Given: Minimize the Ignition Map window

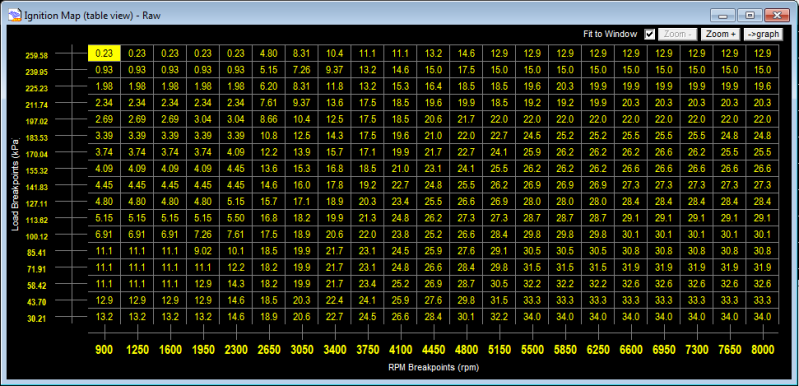Looking at the screenshot, I should click(x=722, y=15).
